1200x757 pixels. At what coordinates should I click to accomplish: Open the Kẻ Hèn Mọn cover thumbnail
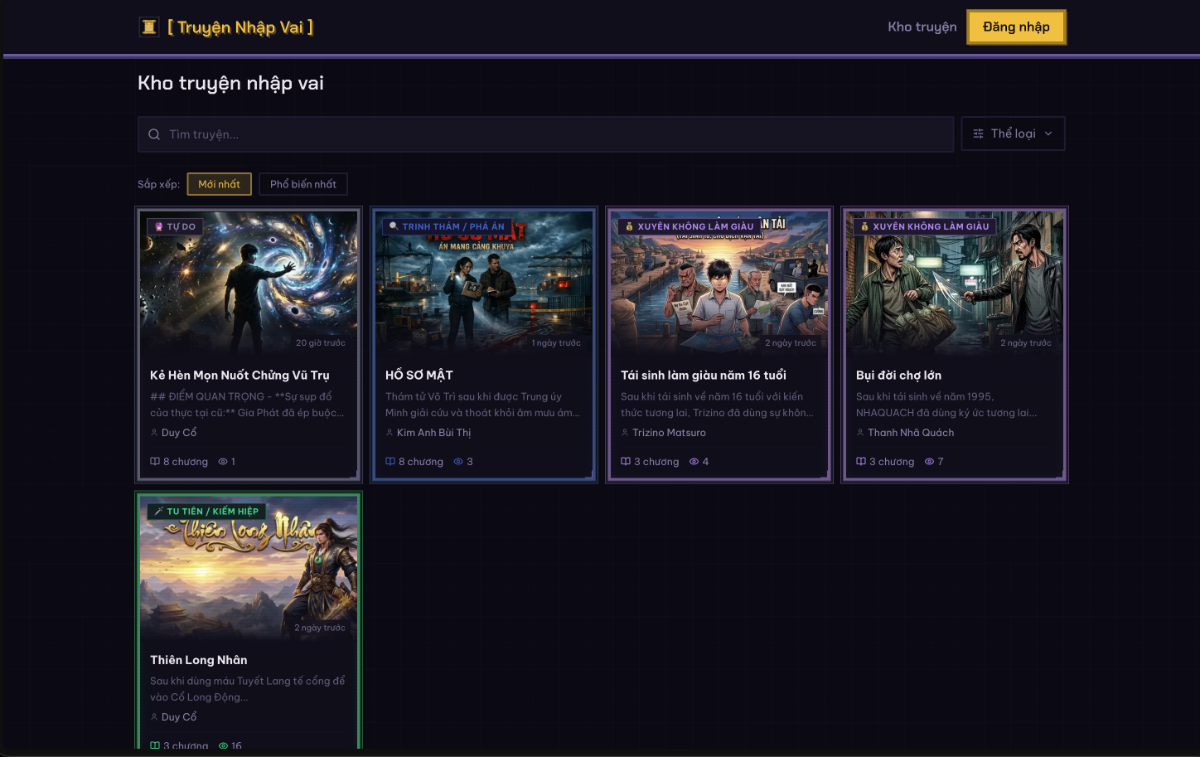(x=248, y=282)
